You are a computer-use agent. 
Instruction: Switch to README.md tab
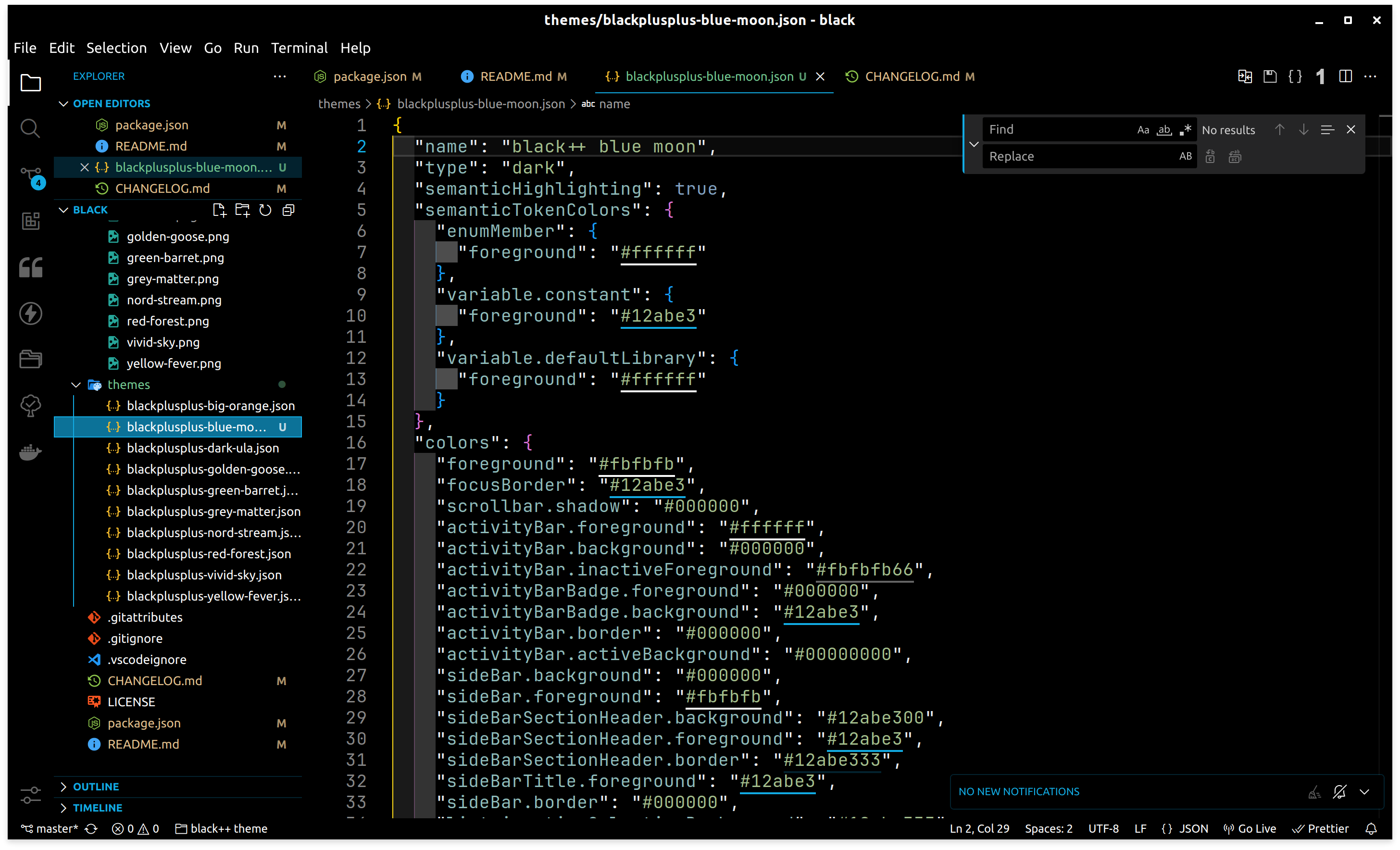514,76
